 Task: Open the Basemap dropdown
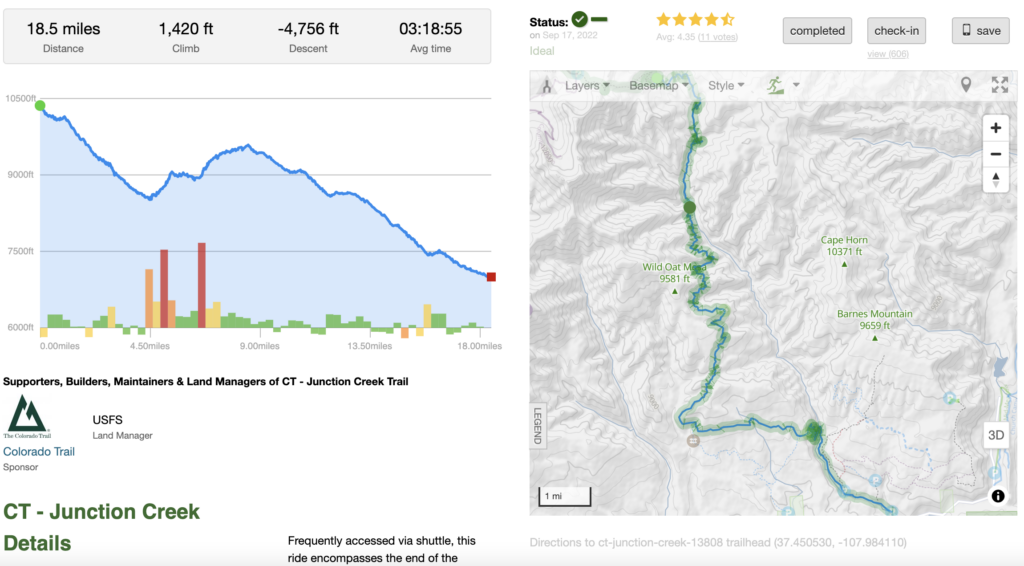(x=659, y=86)
